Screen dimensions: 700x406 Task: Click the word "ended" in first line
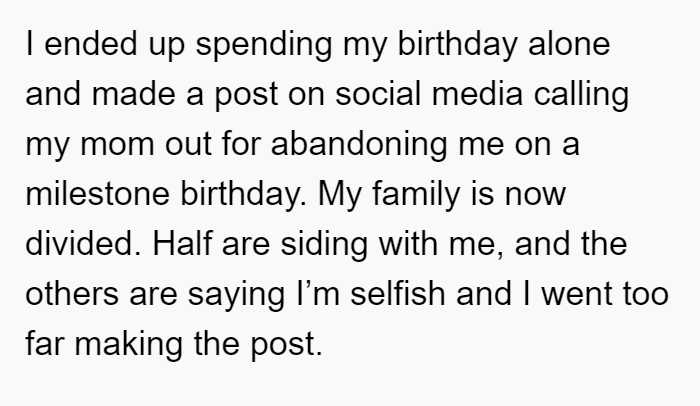point(91,44)
